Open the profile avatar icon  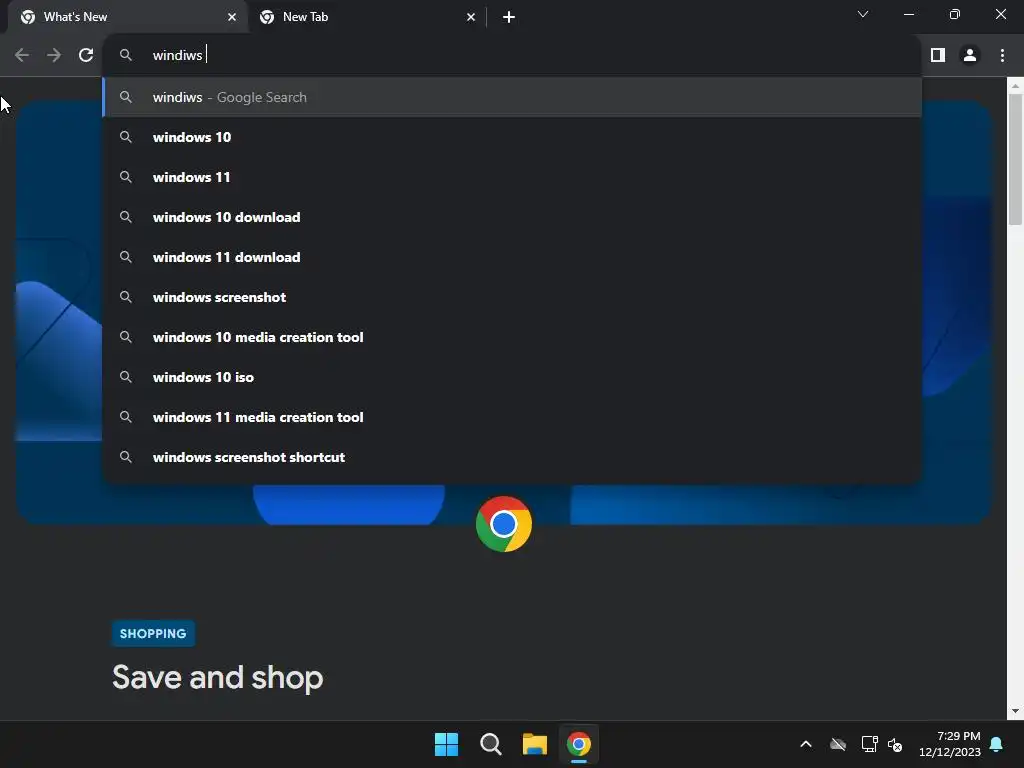(x=970, y=55)
